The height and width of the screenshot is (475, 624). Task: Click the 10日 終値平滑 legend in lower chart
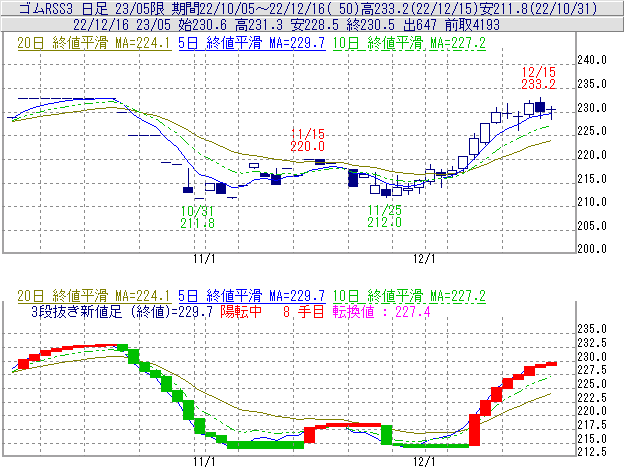point(409,296)
